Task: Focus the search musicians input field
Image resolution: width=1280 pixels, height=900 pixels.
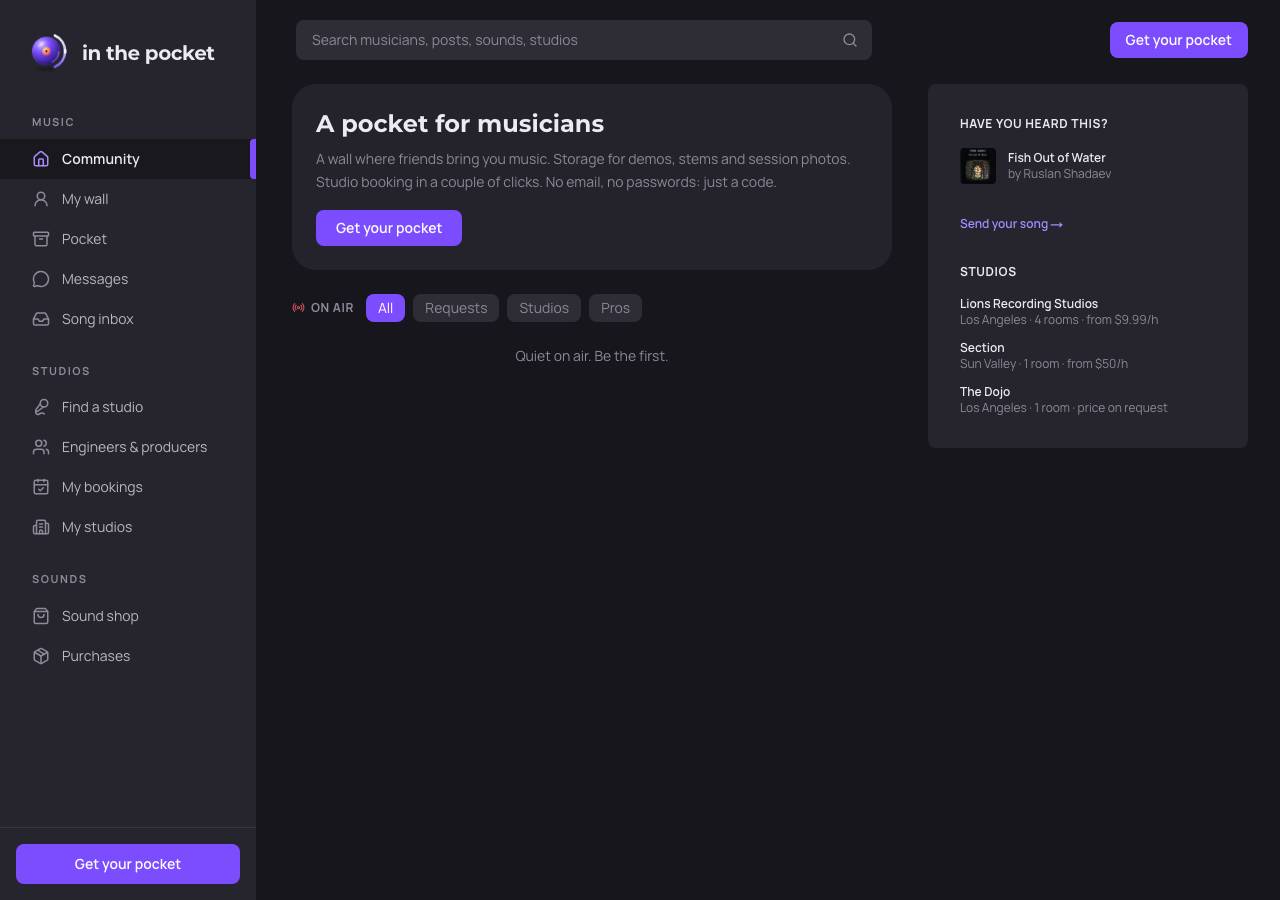Action: [x=584, y=40]
